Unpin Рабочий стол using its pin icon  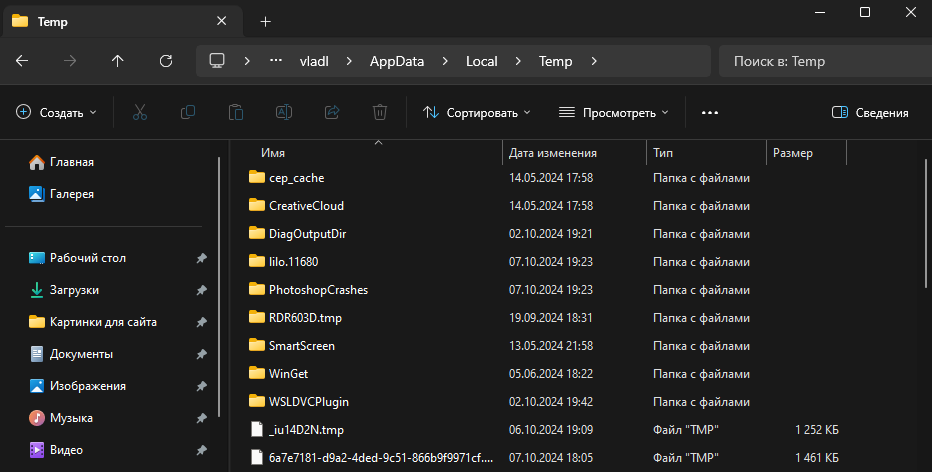click(x=201, y=258)
